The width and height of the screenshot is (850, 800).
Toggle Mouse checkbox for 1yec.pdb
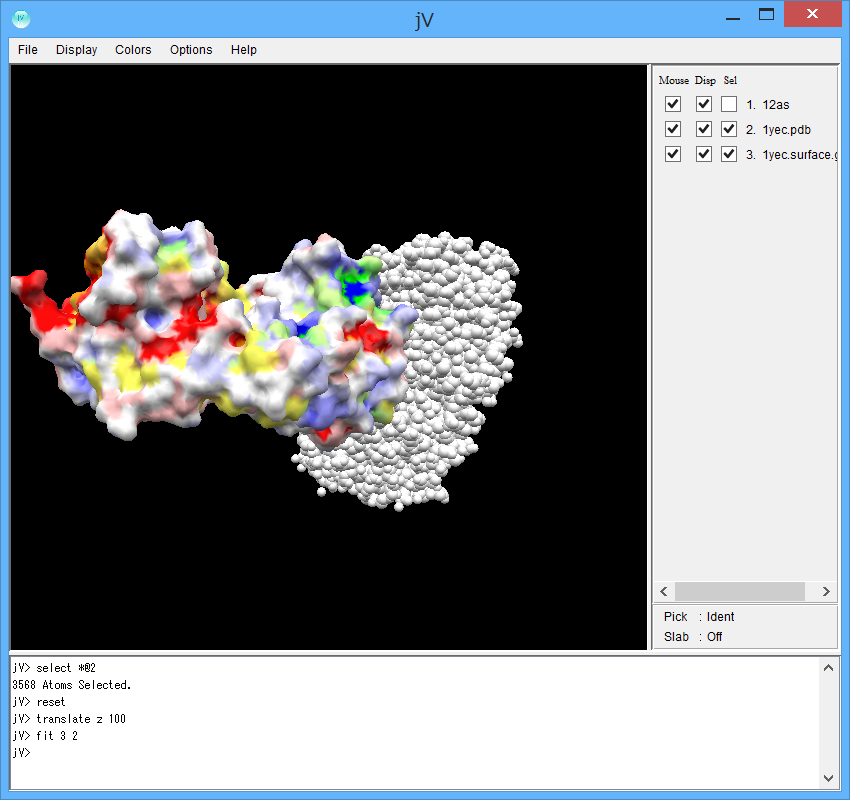(673, 129)
